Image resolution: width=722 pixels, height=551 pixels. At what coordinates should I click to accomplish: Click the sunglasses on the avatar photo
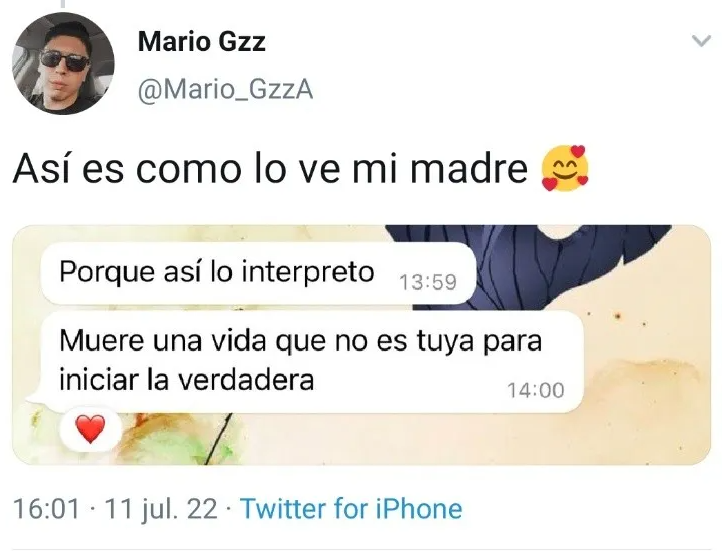(x=64, y=61)
